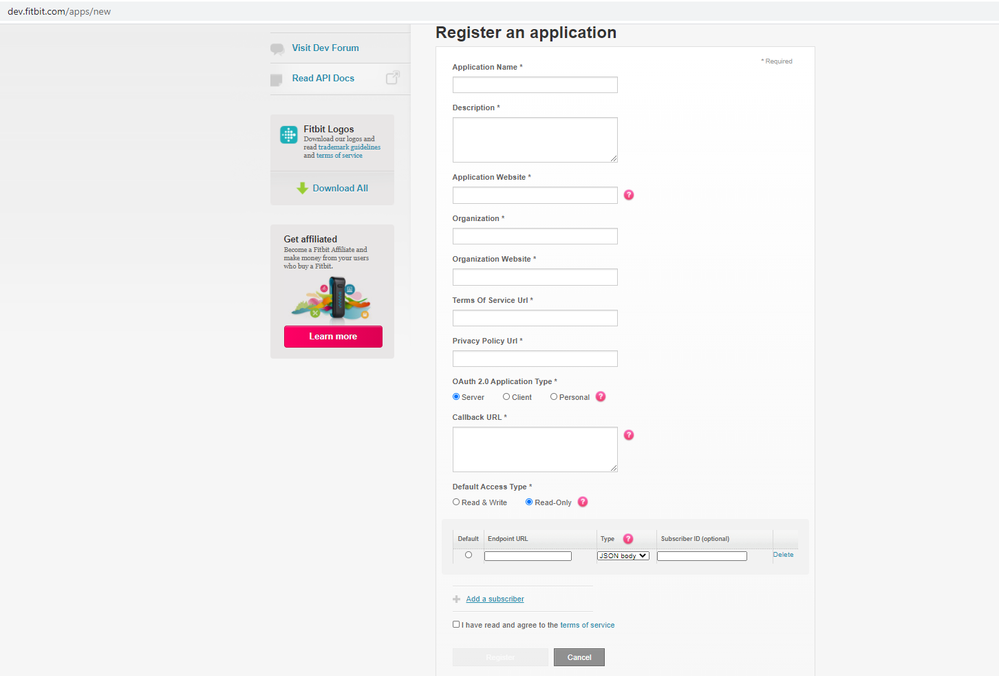This screenshot has height=676, width=999.
Task: Select the Personal application type
Action: click(x=554, y=397)
